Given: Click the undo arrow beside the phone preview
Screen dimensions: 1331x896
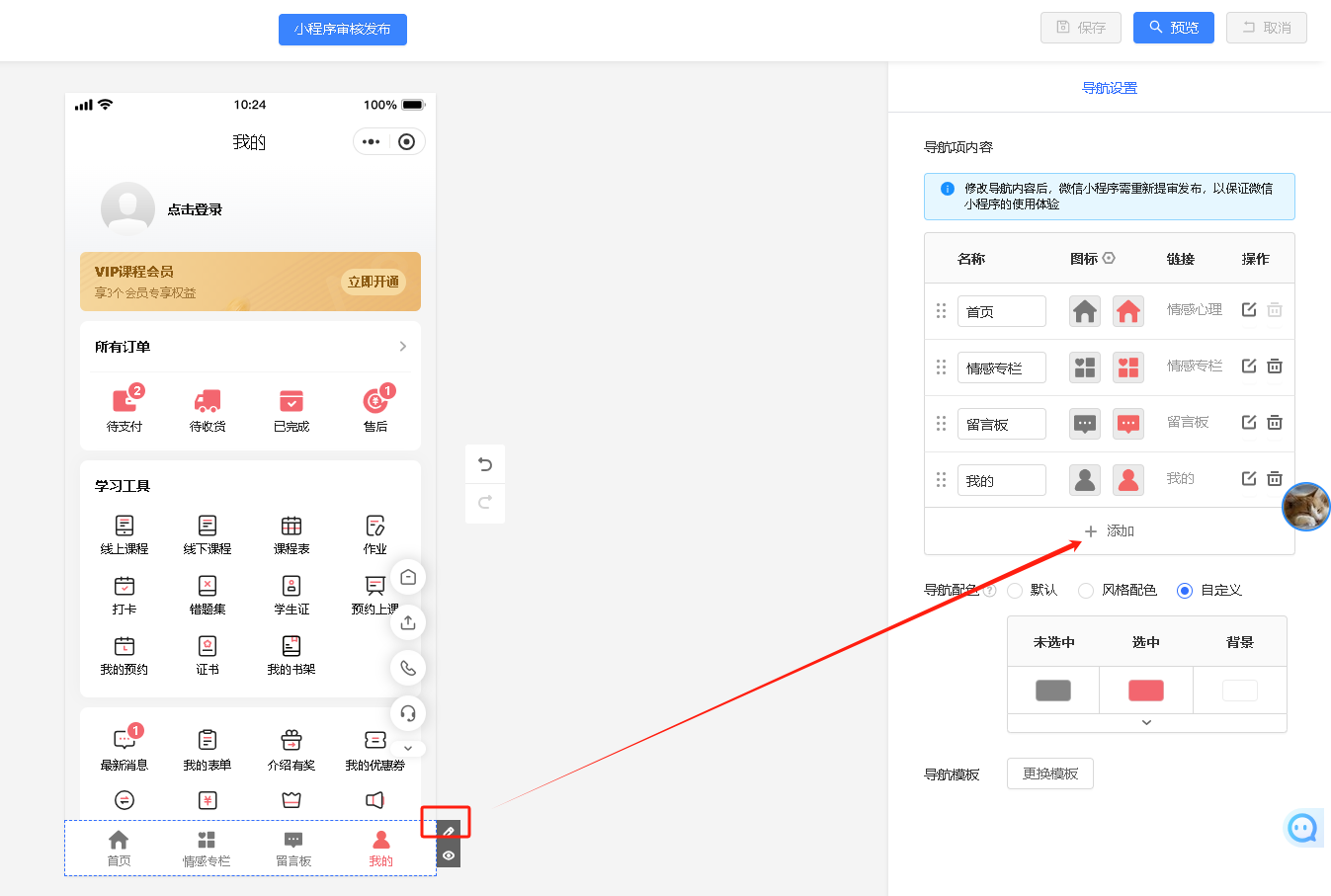Looking at the screenshot, I should point(485,464).
